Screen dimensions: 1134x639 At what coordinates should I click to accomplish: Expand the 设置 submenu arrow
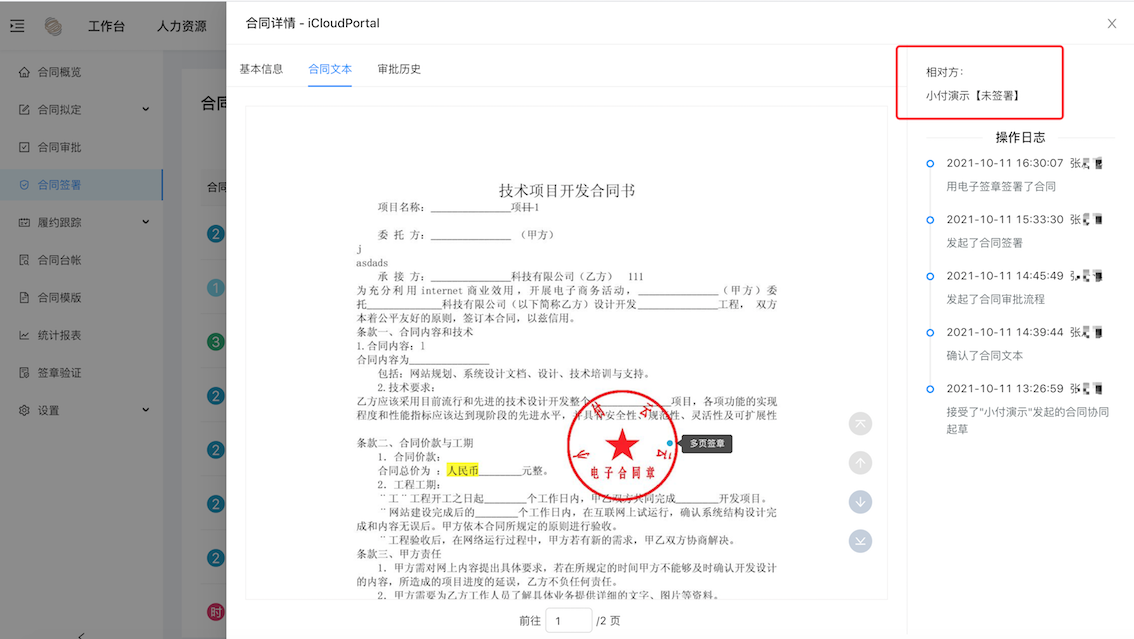pyautogui.click(x=145, y=410)
